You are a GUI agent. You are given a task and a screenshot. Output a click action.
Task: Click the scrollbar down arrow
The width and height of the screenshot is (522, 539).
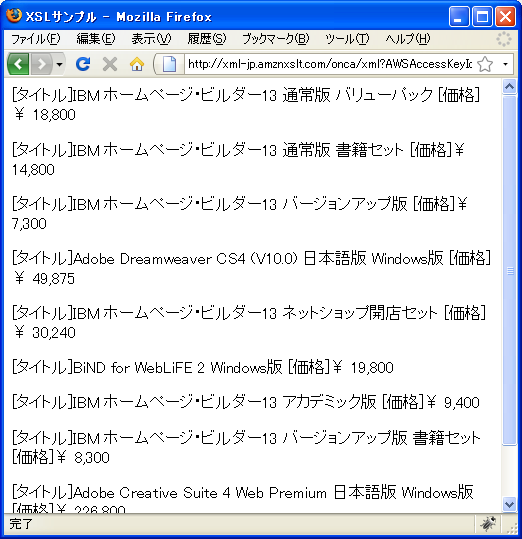click(x=509, y=505)
